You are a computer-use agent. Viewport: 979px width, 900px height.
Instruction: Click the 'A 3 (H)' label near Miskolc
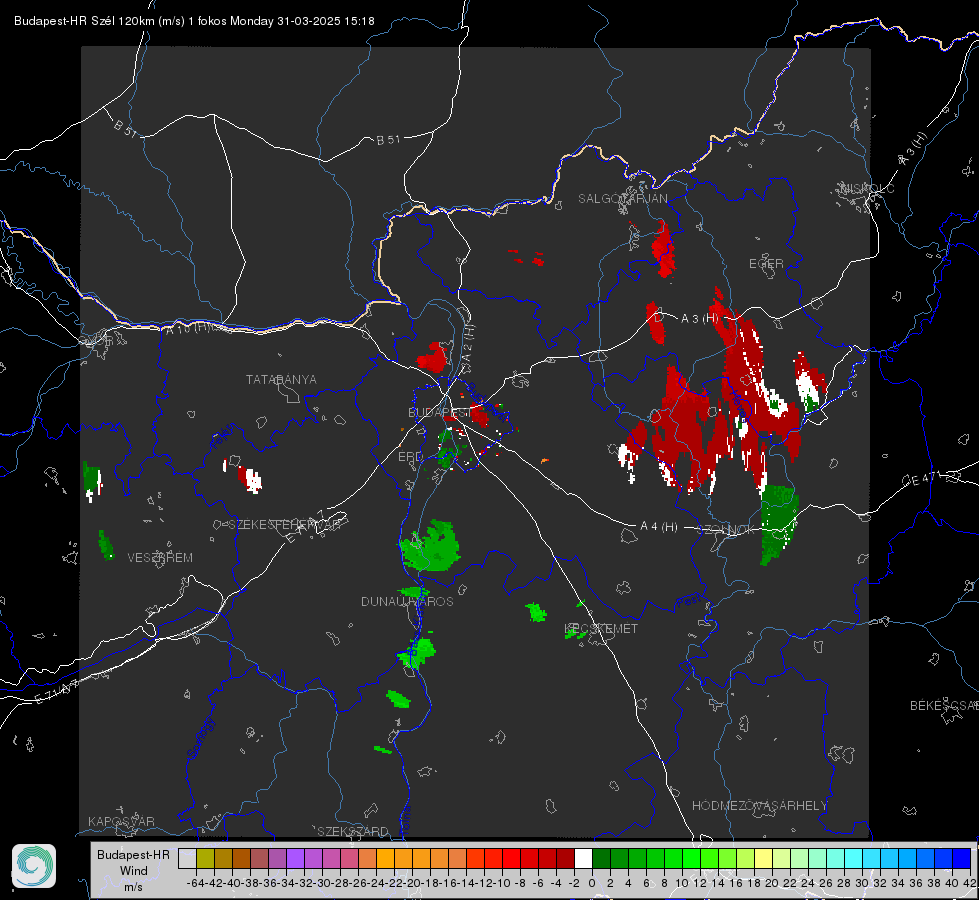pyautogui.click(x=913, y=149)
